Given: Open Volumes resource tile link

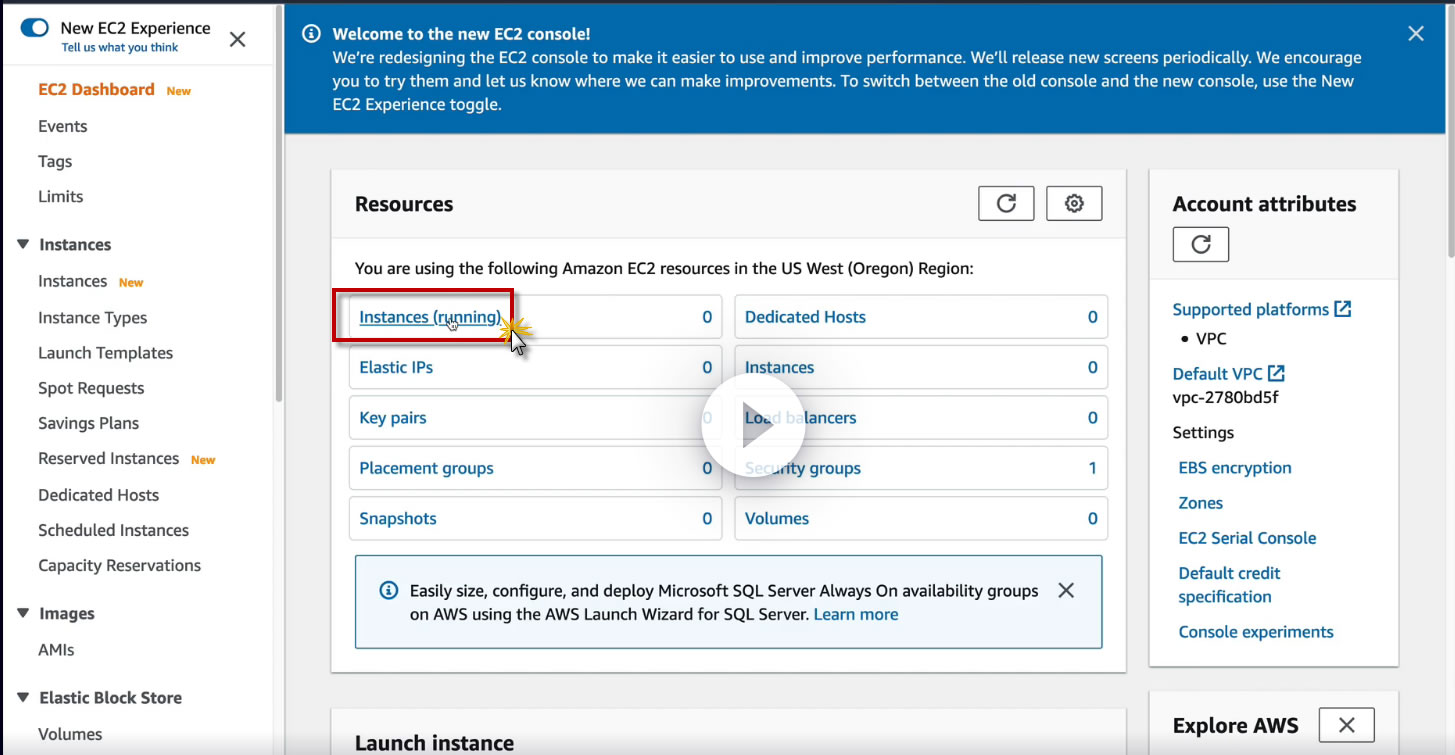Looking at the screenshot, I should click(x=777, y=519).
